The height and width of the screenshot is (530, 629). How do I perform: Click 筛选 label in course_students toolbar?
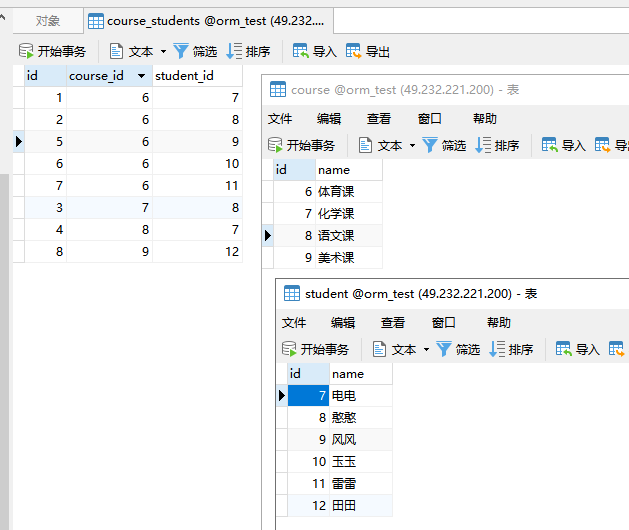tap(205, 52)
